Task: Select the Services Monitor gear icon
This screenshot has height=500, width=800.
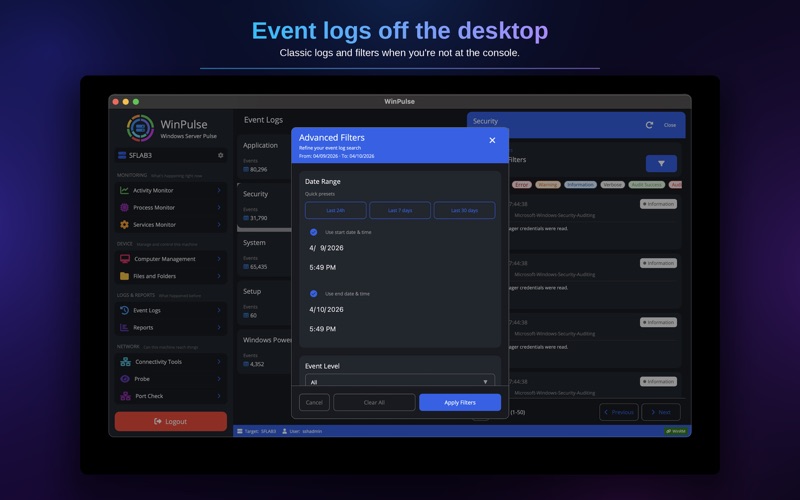Action: (124, 224)
